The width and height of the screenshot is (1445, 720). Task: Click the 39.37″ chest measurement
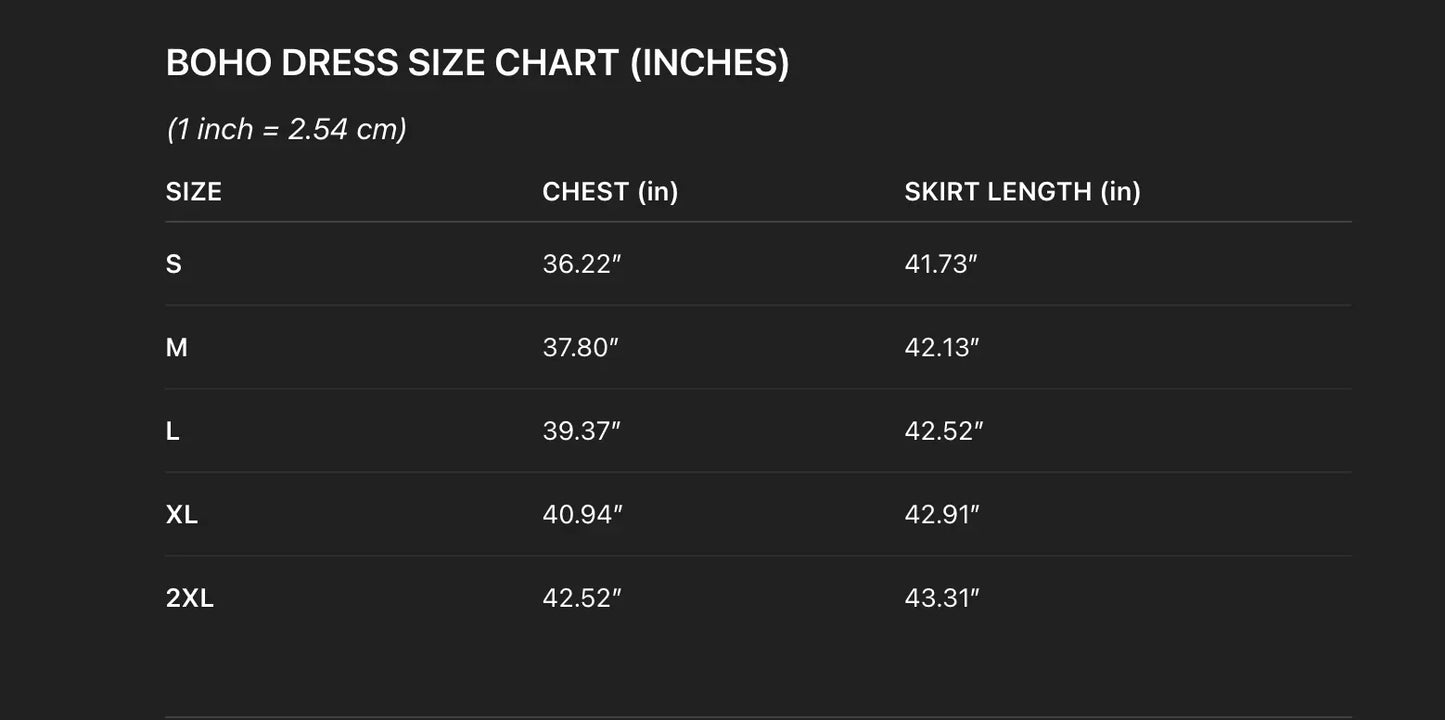(581, 431)
